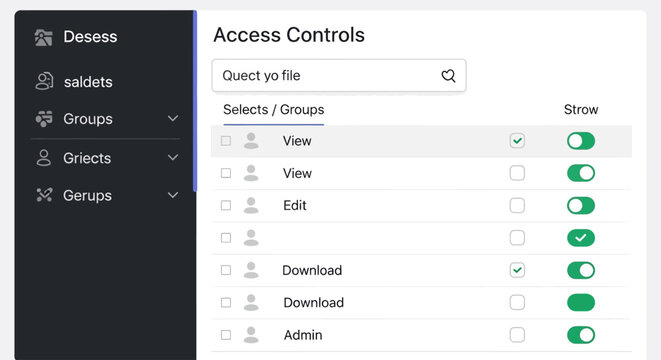The width and height of the screenshot is (661, 360).
Task: Click the Griects person icon
Action: [x=43, y=158]
